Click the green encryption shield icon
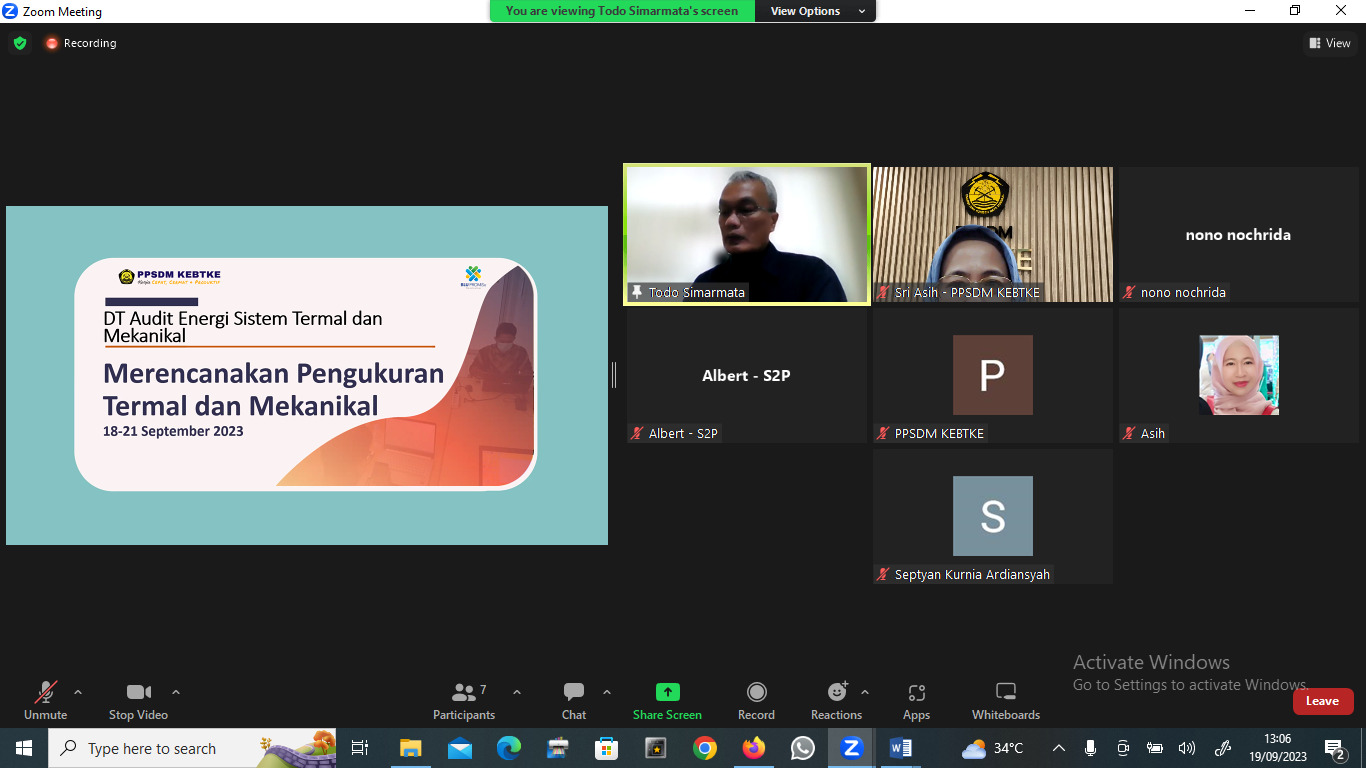Screen dimensions: 1366x768 pos(20,43)
